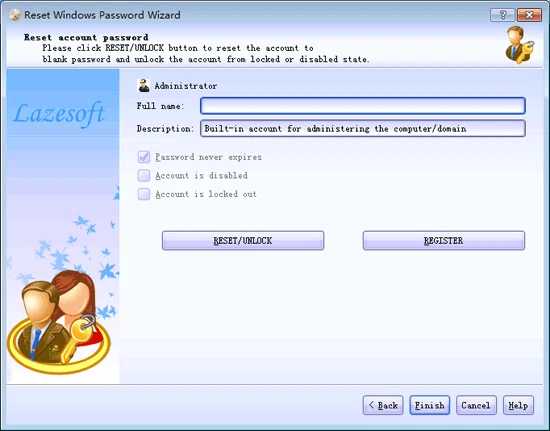This screenshot has width=550, height=431.
Task: Cancel the wizard
Action: [476, 405]
